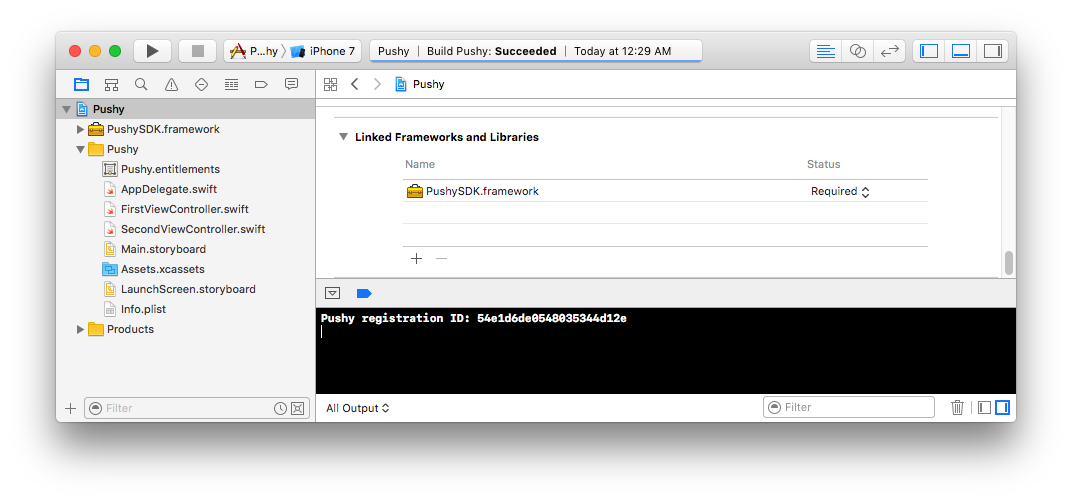Select iPhone 7 run destination

[323, 51]
